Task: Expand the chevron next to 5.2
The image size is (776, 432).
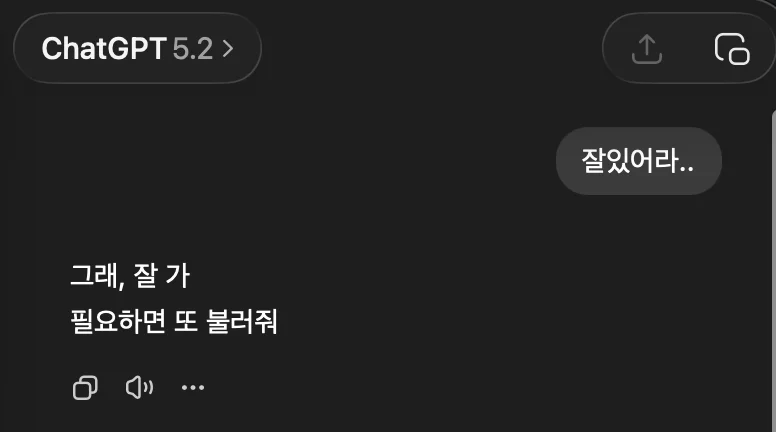Action: 228,48
